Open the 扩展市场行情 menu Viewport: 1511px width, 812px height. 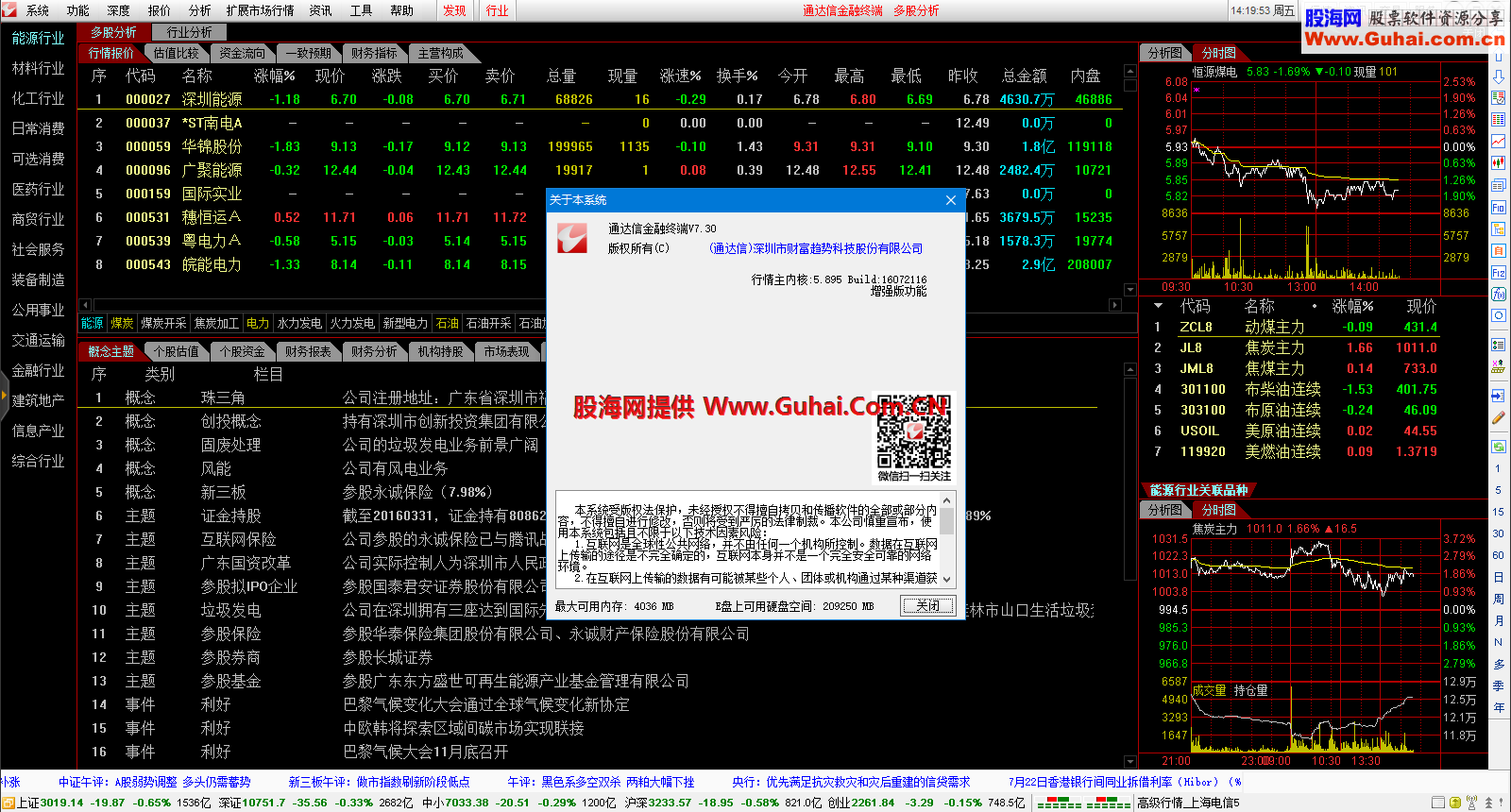(x=261, y=10)
